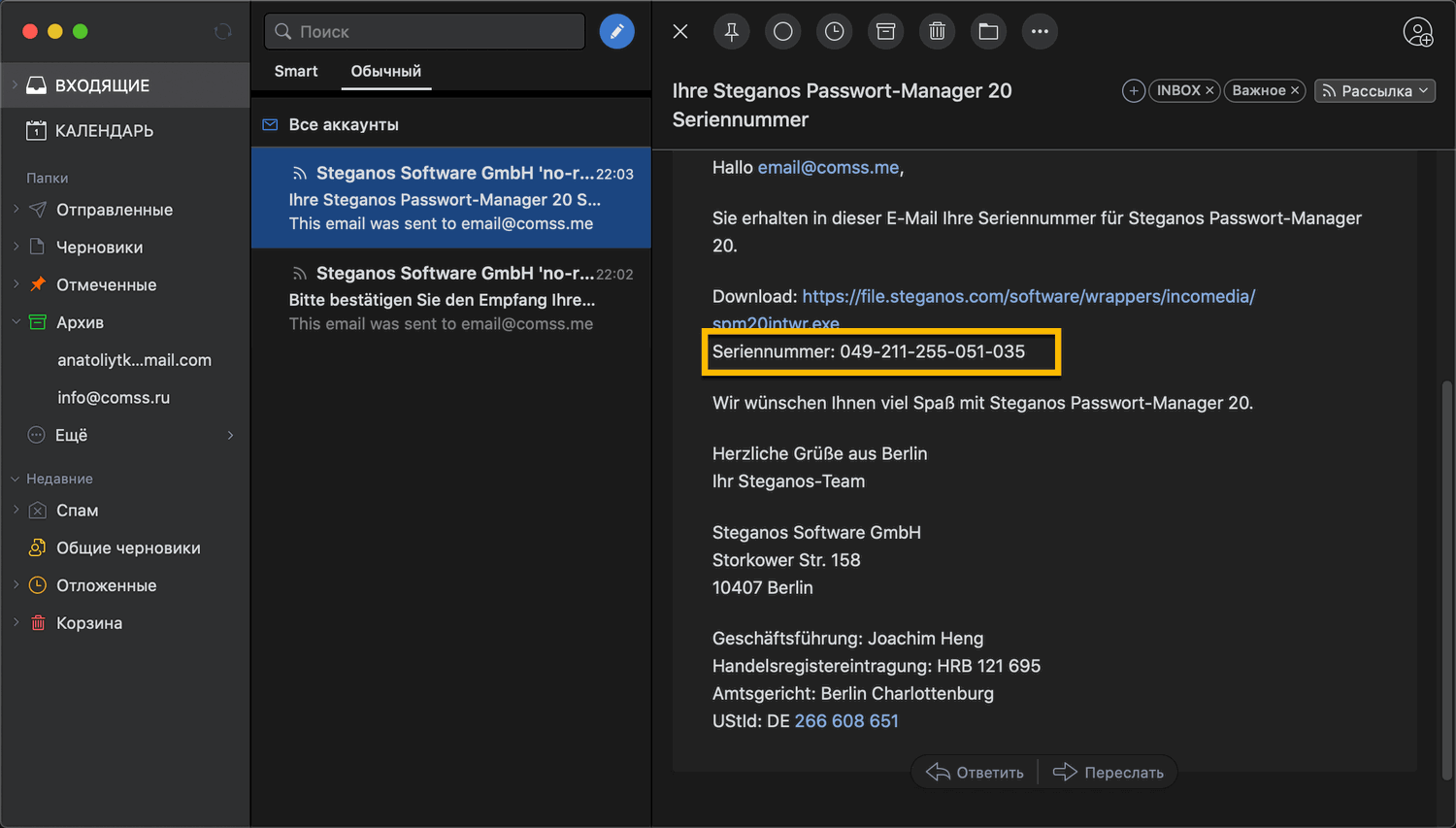The width and height of the screenshot is (1456, 828).
Task: Delete the email with the trash icon
Action: click(937, 31)
